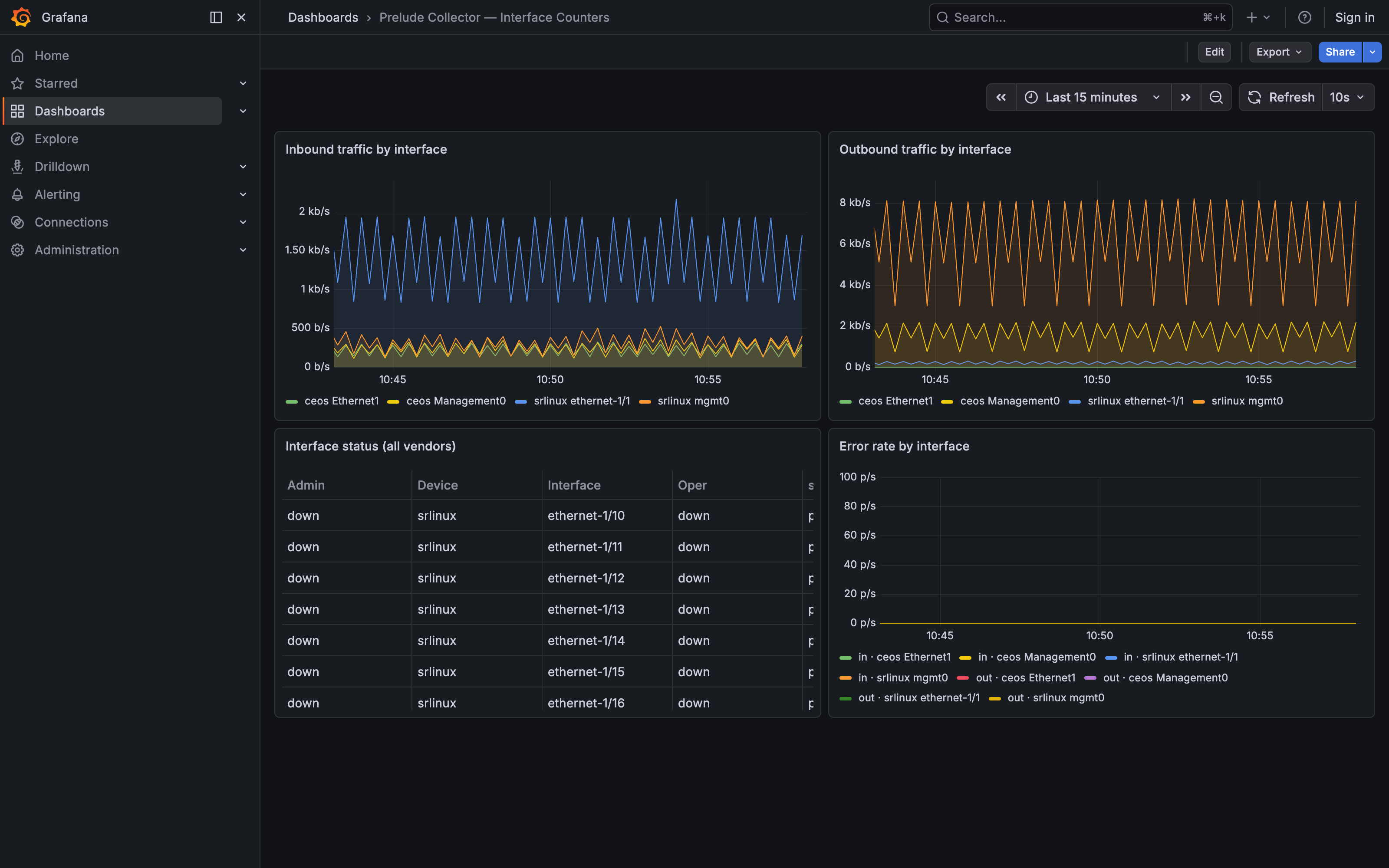Expand the Connections section chevron
Image resolution: width=1389 pixels, height=868 pixels.
click(243, 222)
